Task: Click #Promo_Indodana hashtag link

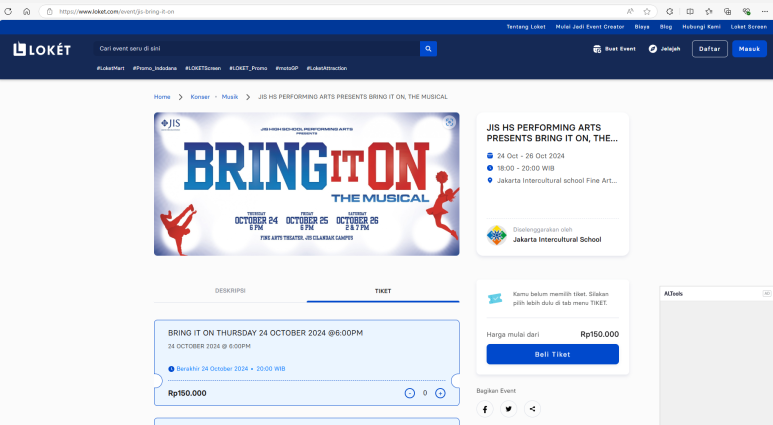Action: (x=155, y=69)
